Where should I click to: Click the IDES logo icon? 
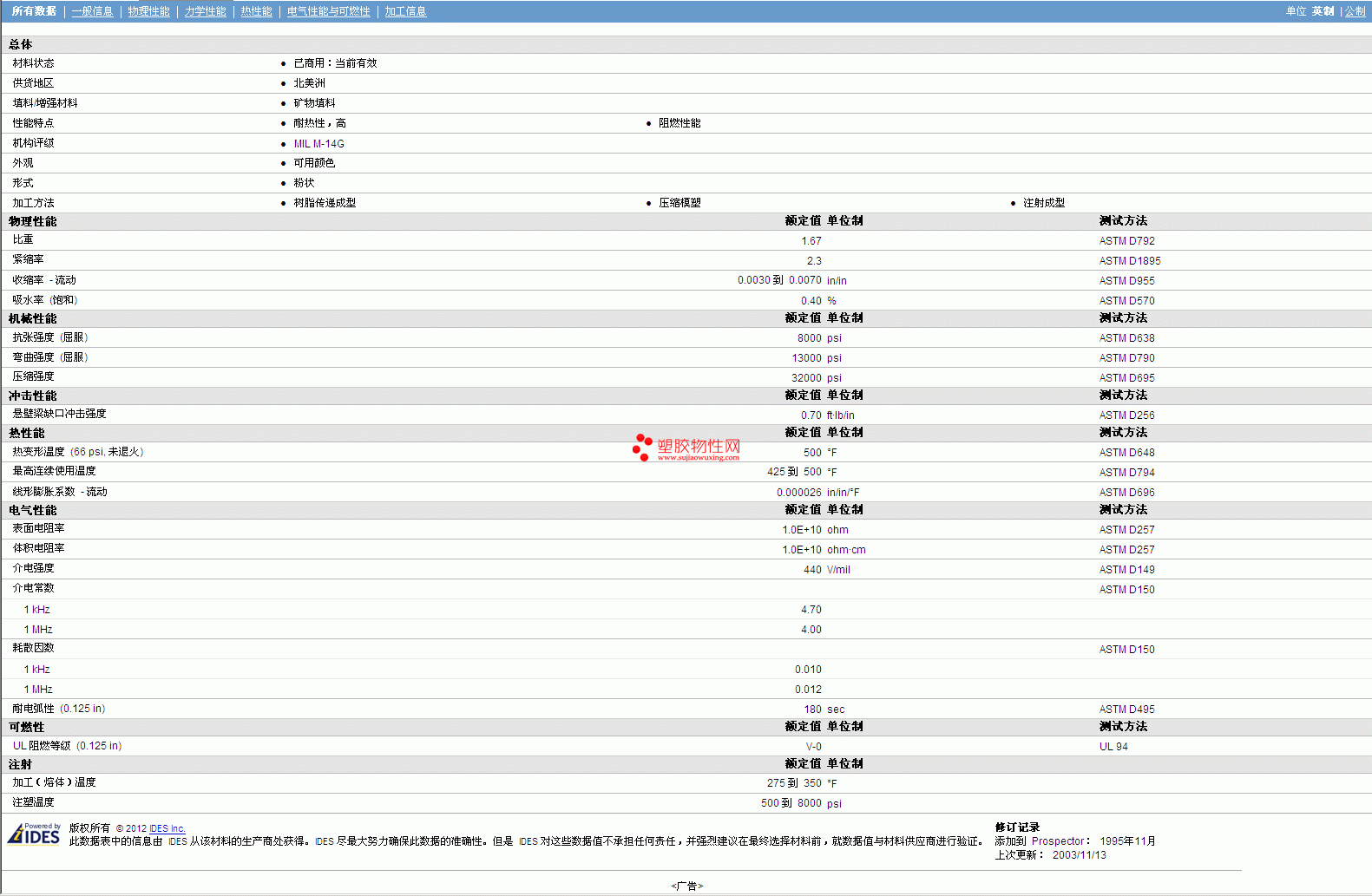34,834
